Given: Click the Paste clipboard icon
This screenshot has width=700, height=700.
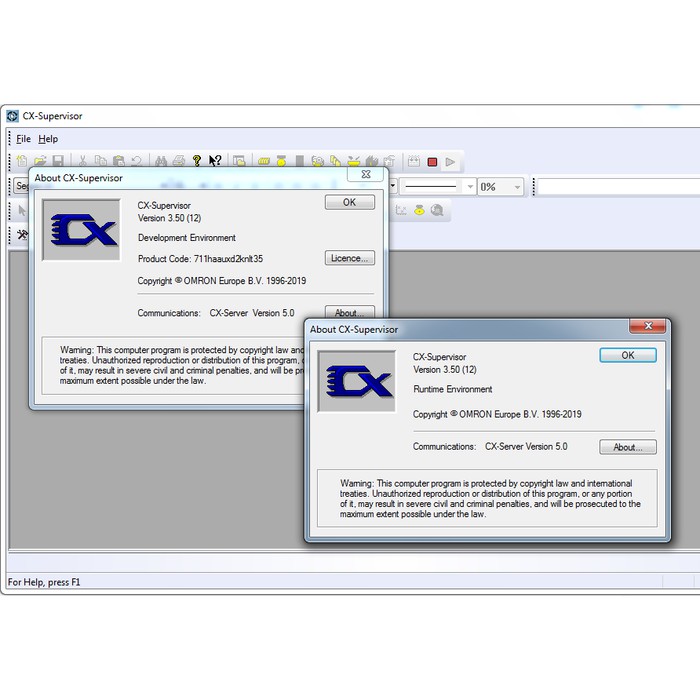Looking at the screenshot, I should (x=119, y=161).
